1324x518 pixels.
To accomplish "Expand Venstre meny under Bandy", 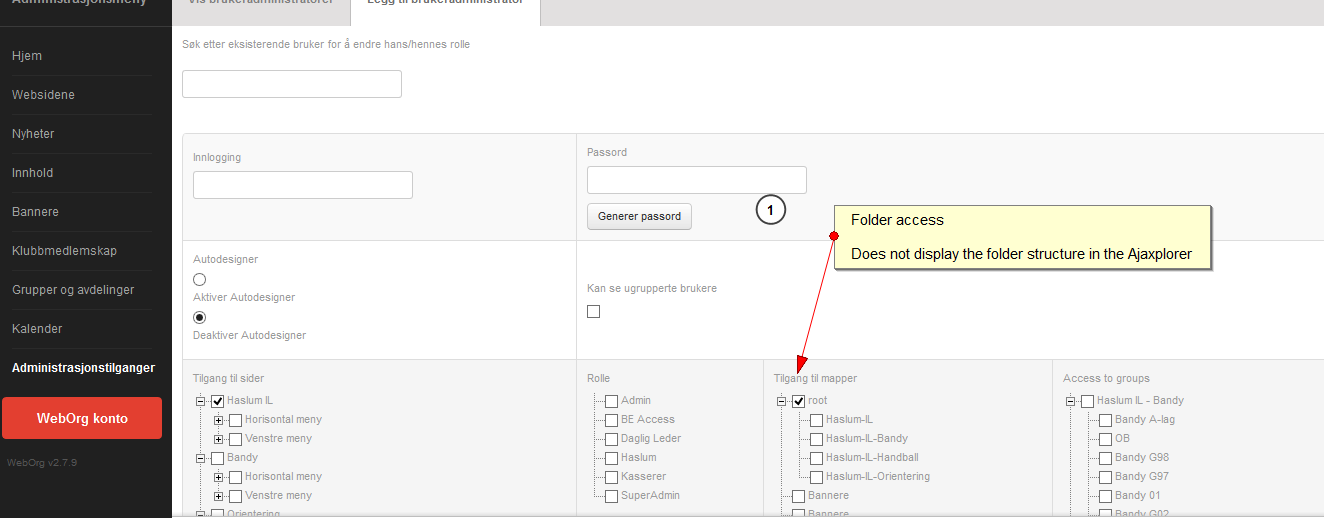I will point(218,496).
